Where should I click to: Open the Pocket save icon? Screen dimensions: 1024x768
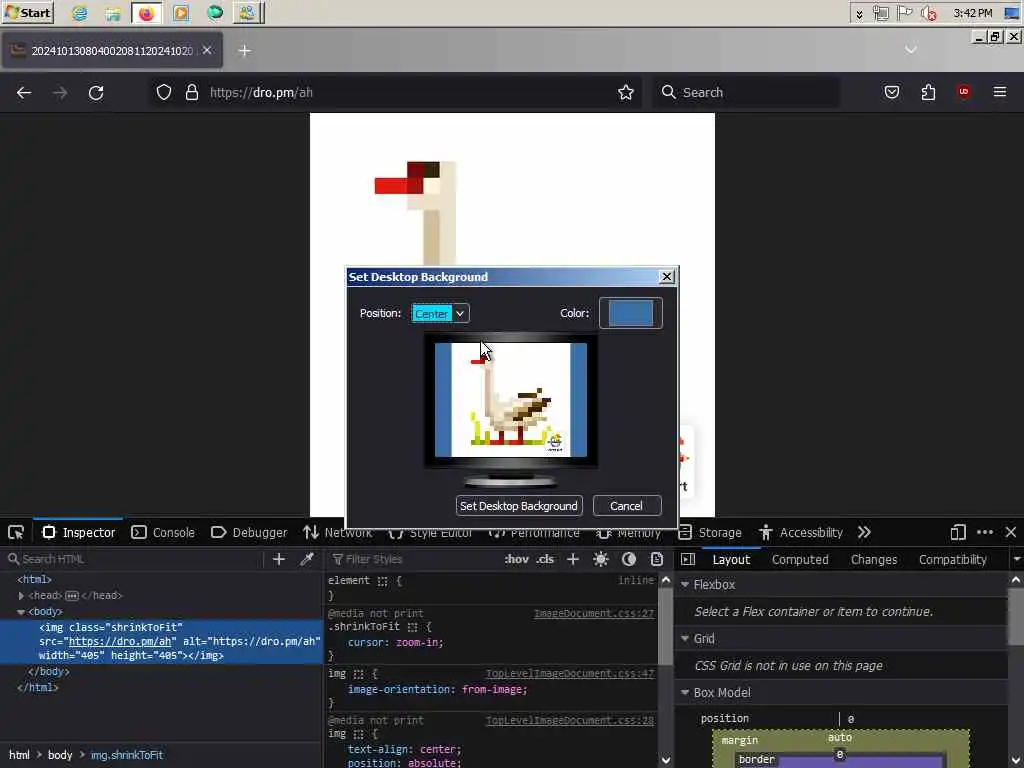click(x=891, y=92)
